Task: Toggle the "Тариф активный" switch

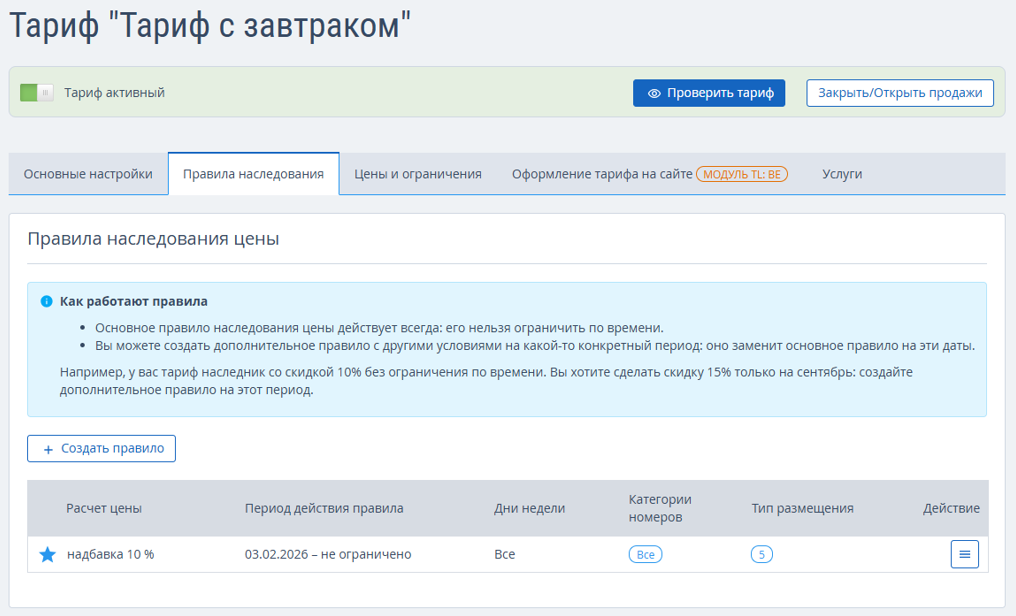Action: point(37,93)
